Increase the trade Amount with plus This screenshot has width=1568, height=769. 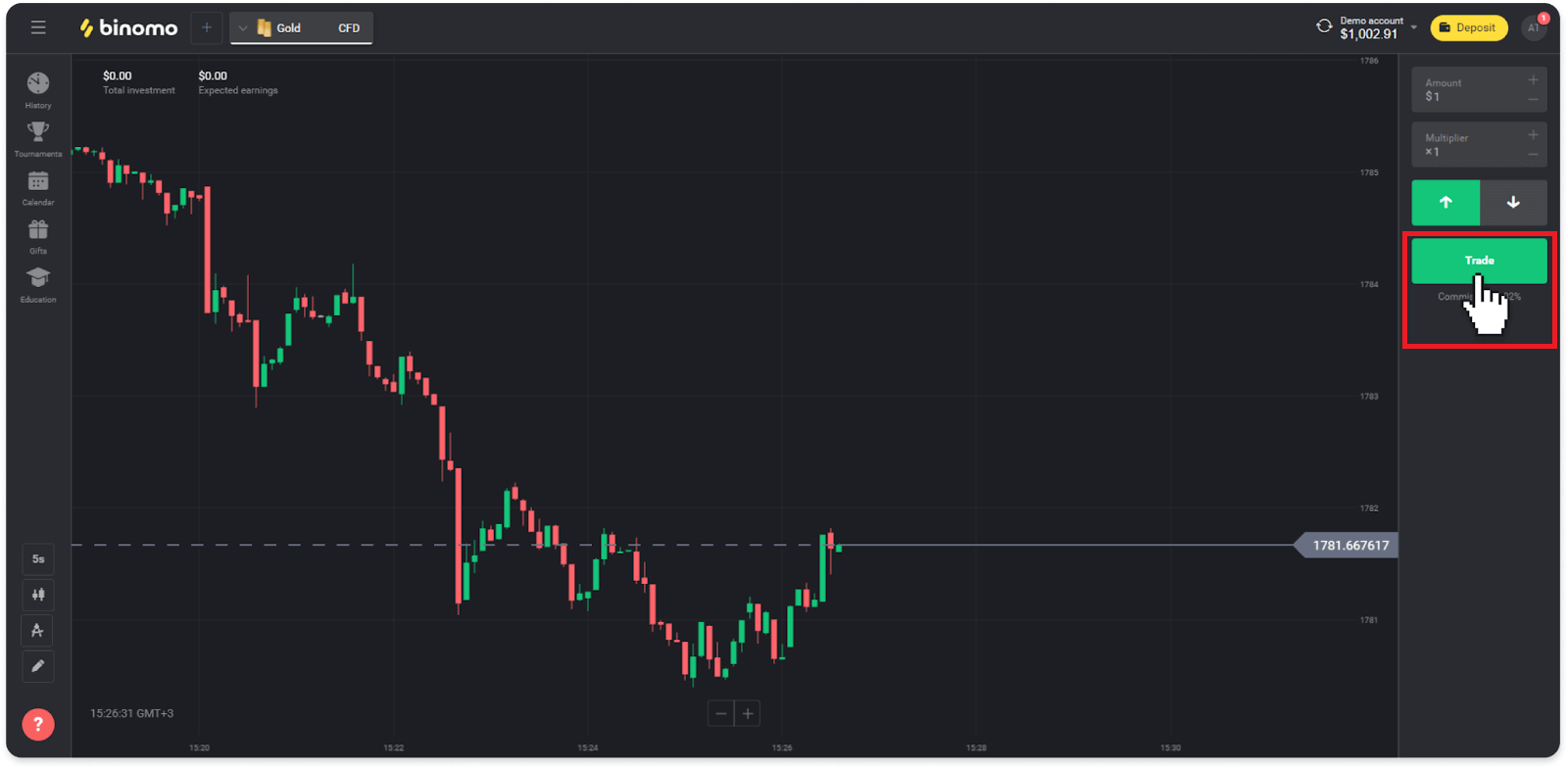(x=1533, y=80)
